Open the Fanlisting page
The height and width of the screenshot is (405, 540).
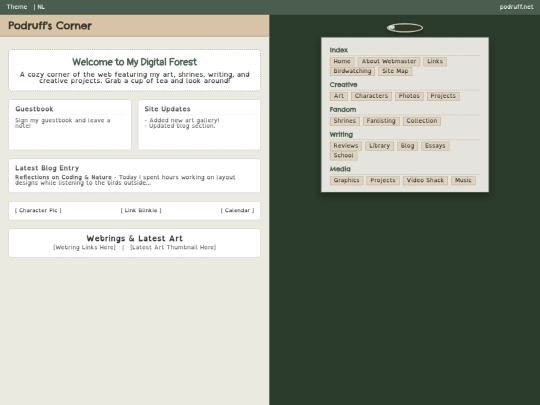click(381, 121)
